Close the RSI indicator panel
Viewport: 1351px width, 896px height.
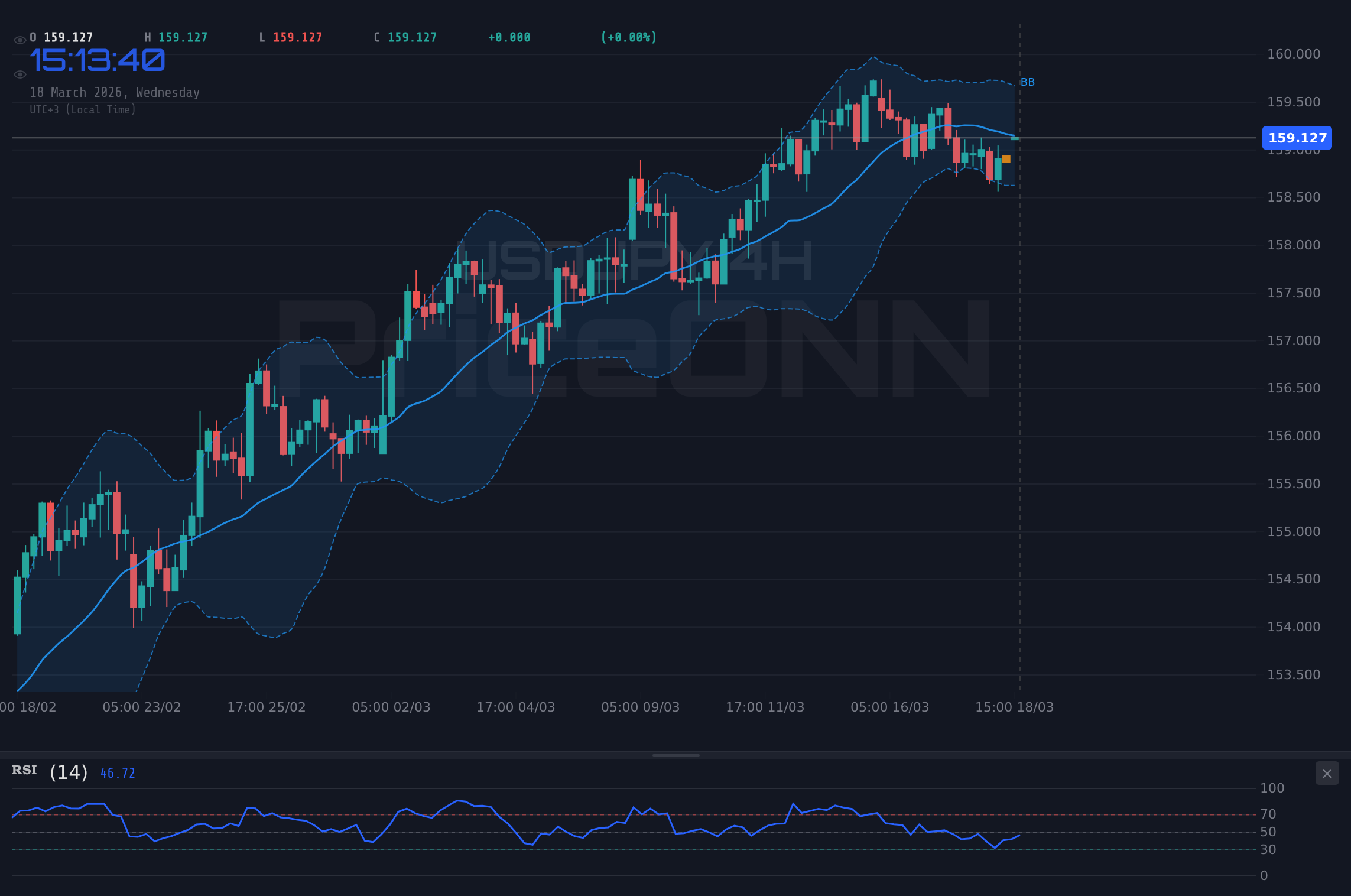[1327, 773]
